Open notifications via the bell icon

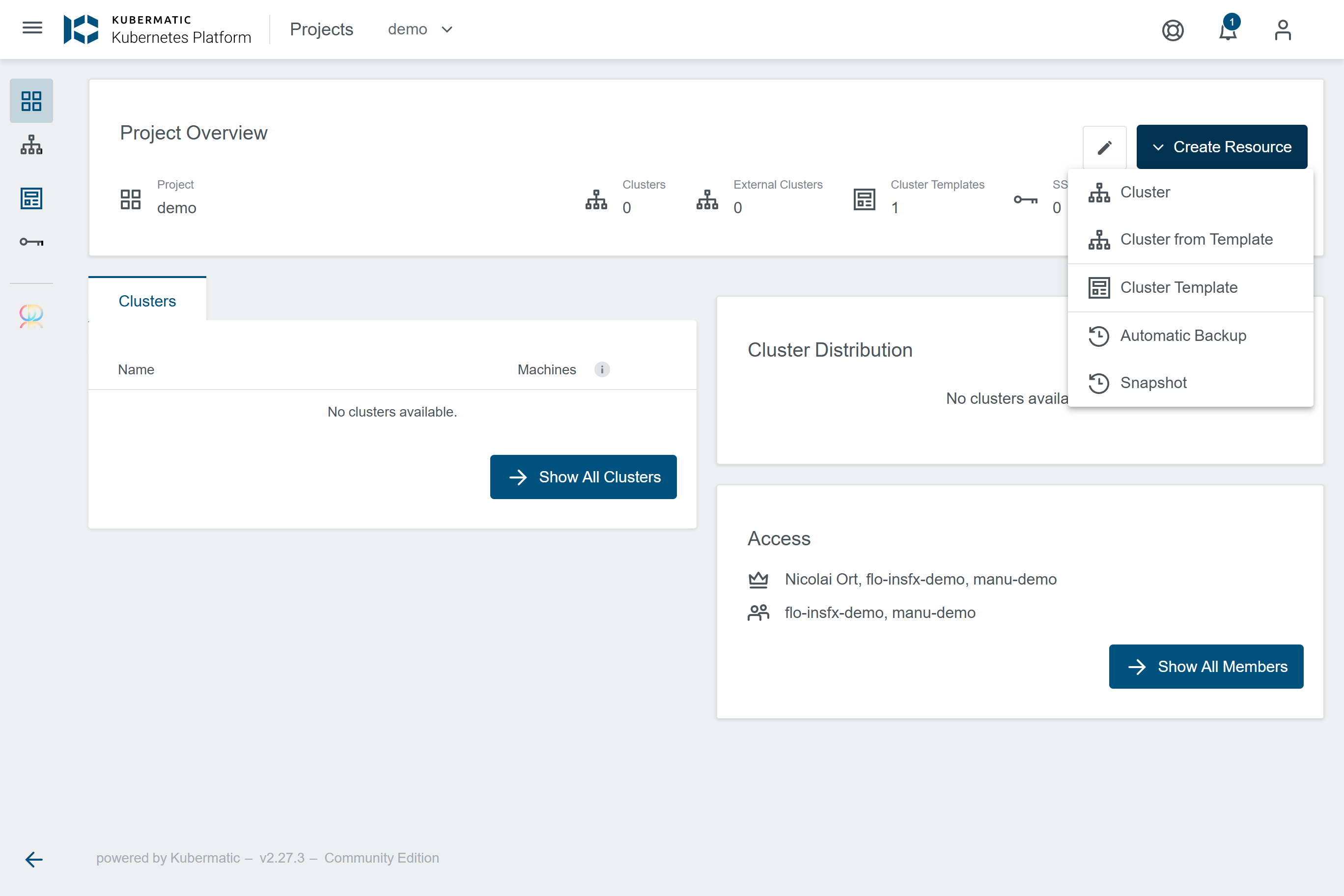coord(1228,31)
